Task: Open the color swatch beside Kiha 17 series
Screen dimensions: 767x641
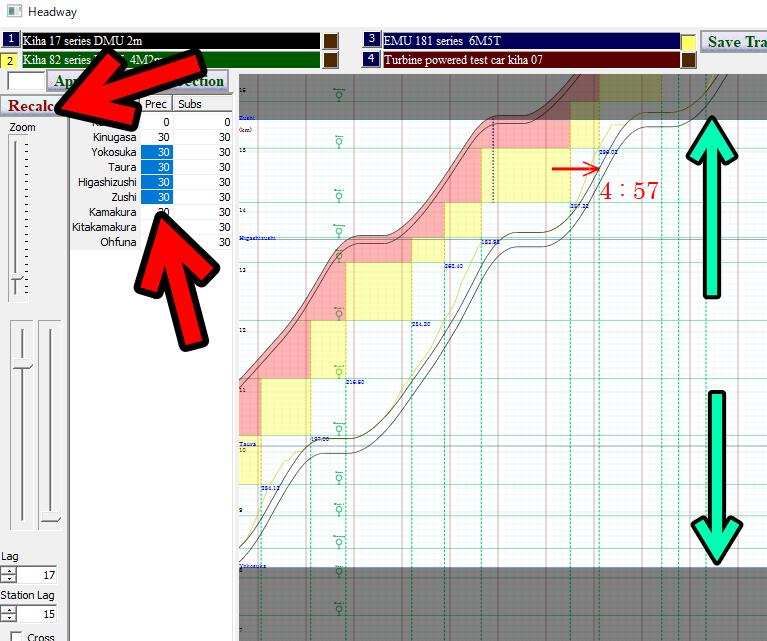Action: [x=332, y=41]
